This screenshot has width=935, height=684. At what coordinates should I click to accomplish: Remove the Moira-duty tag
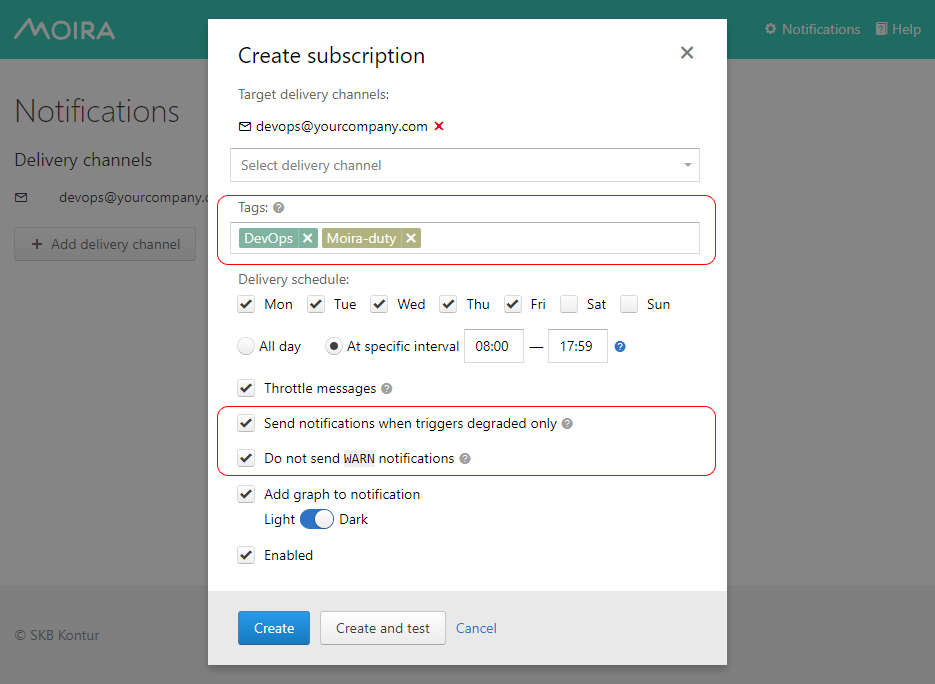pyautogui.click(x=411, y=238)
